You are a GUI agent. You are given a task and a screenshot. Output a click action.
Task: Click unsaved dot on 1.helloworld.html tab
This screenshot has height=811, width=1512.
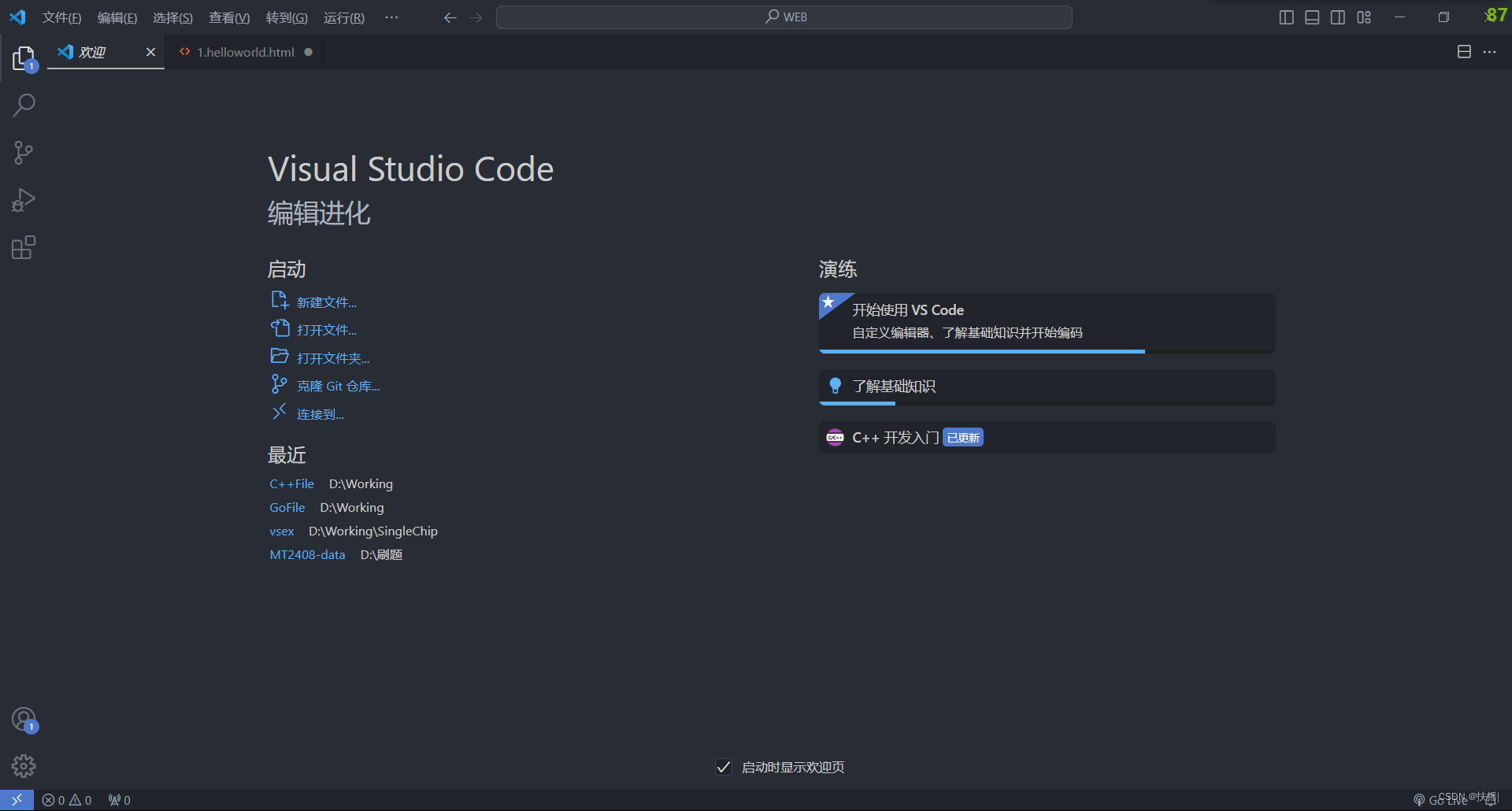[x=309, y=52]
